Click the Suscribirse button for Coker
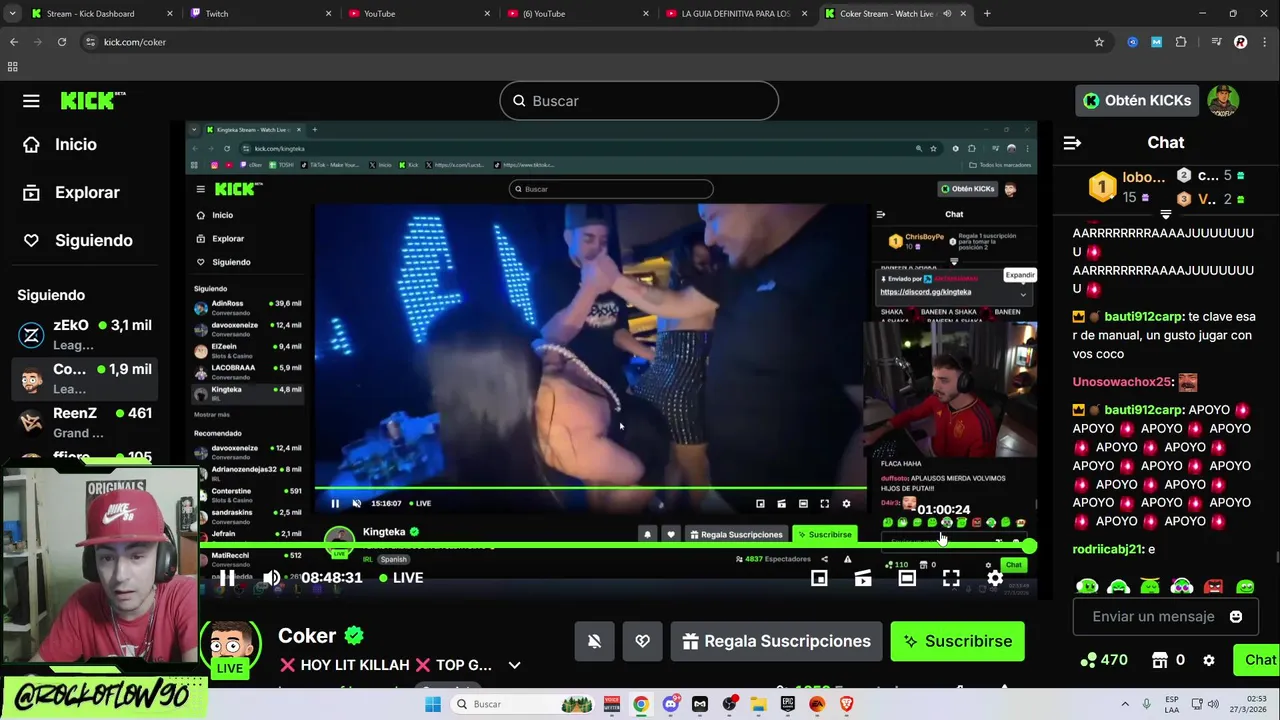The height and width of the screenshot is (720, 1280). (958, 641)
